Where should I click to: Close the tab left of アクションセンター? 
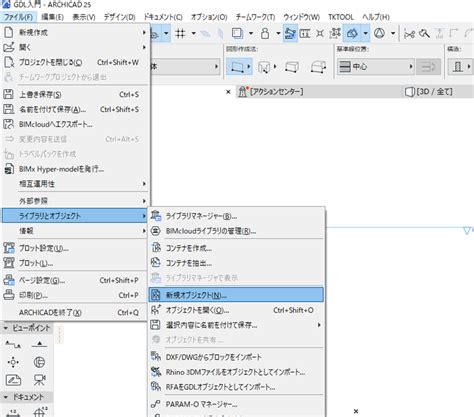pos(228,92)
